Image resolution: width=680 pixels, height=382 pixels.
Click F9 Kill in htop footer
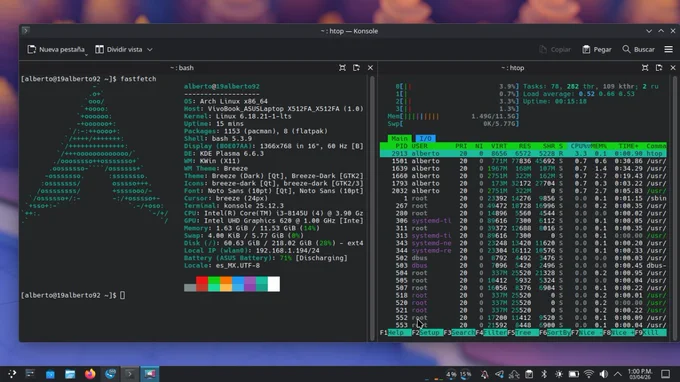pyautogui.click(x=651, y=333)
